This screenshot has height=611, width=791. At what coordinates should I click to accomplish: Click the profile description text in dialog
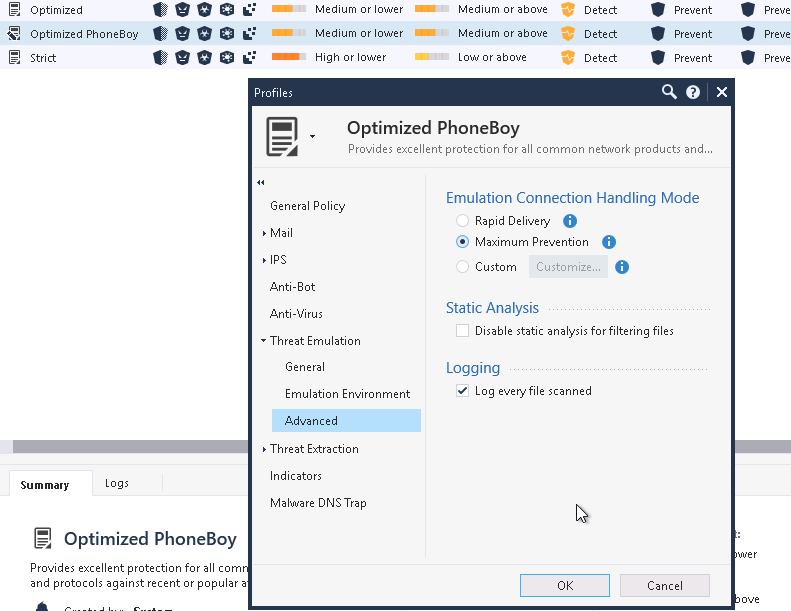530,149
